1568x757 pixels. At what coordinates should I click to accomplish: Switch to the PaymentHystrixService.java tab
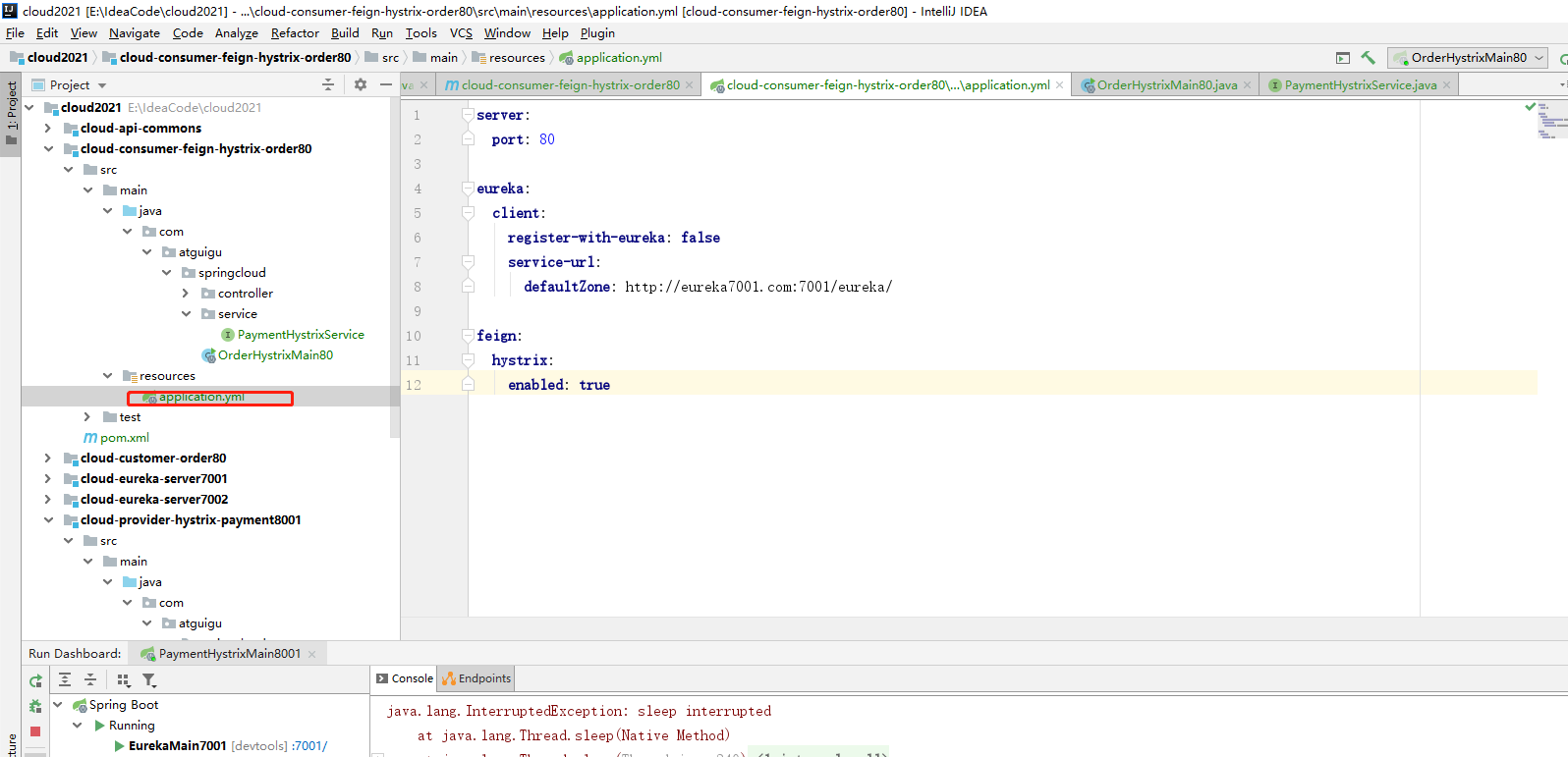pyautogui.click(x=1361, y=85)
